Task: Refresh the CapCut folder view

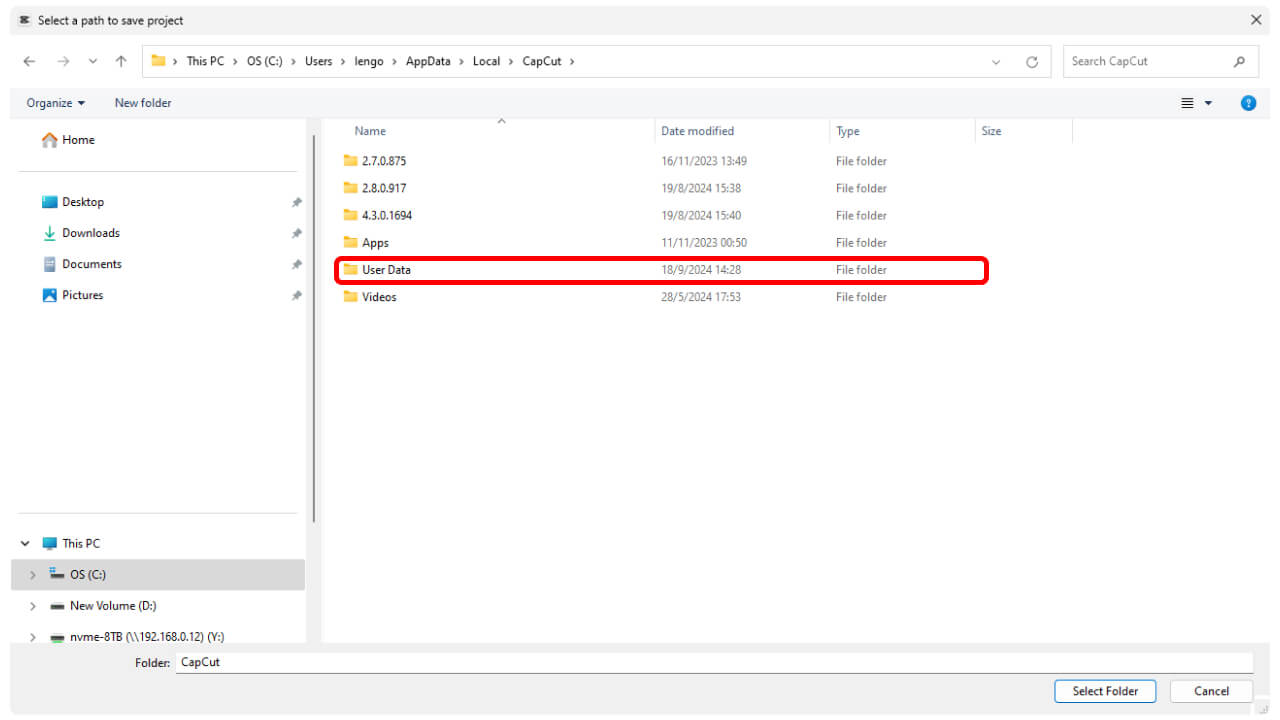Action: pyautogui.click(x=1032, y=61)
